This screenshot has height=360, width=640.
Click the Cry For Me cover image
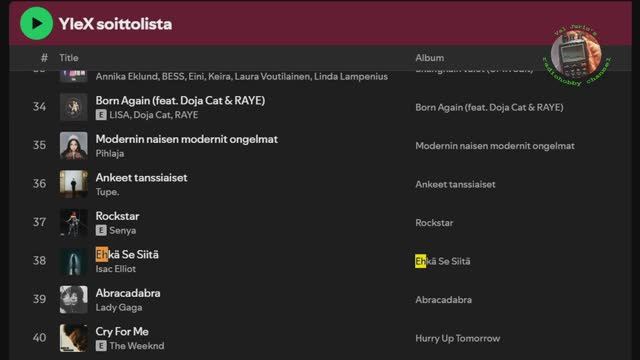pos(73,338)
